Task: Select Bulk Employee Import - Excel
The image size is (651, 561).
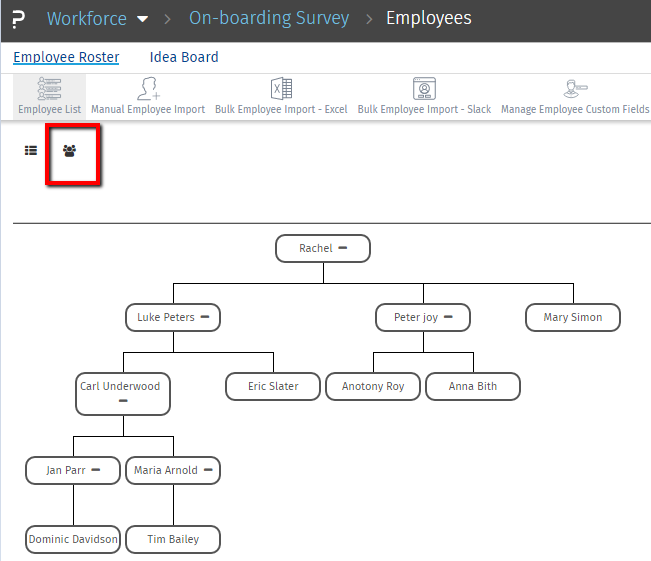Action: coord(281,97)
